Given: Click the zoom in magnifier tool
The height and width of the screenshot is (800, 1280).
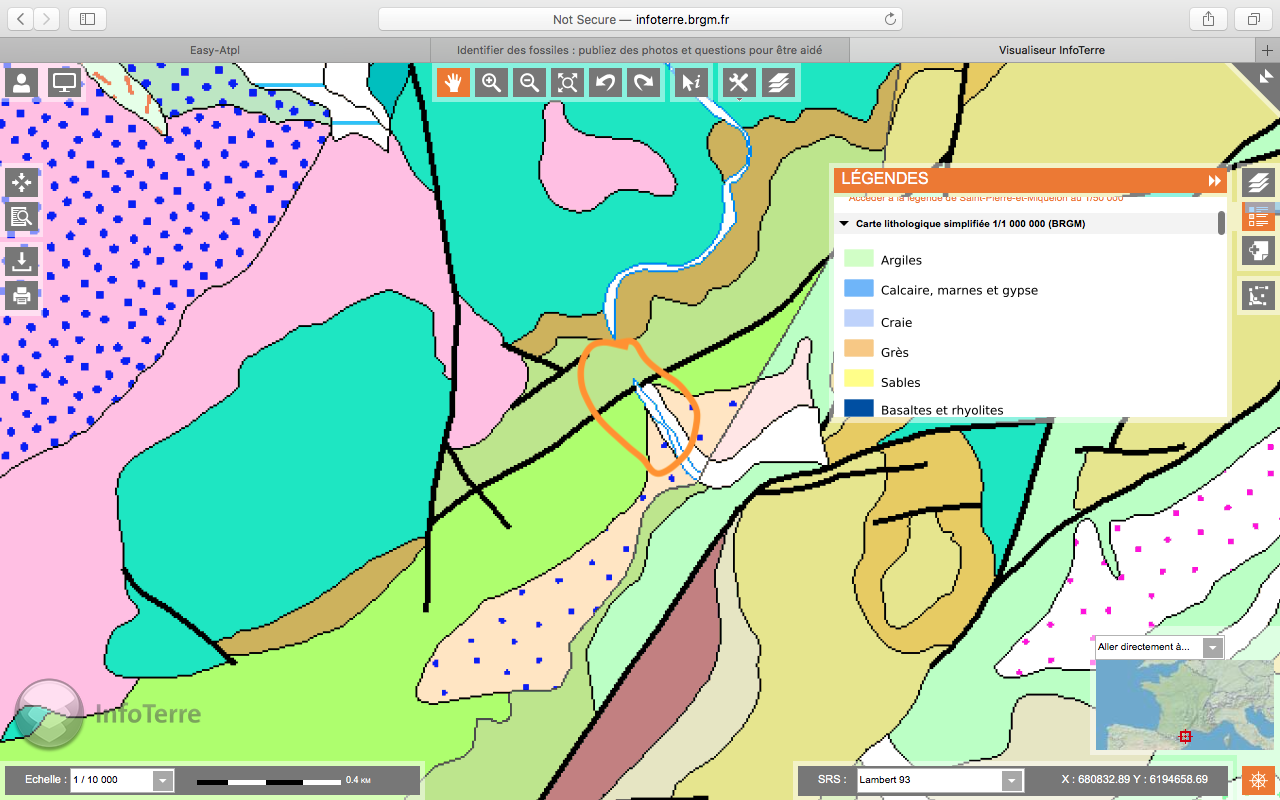Looking at the screenshot, I should click(491, 83).
